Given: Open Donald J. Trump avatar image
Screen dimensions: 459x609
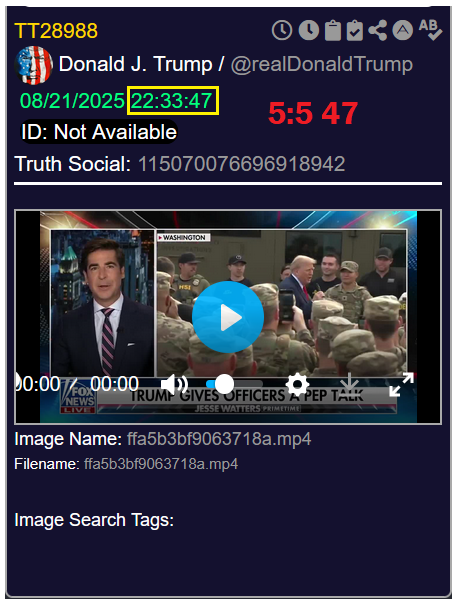Looking at the screenshot, I should (x=33, y=65).
